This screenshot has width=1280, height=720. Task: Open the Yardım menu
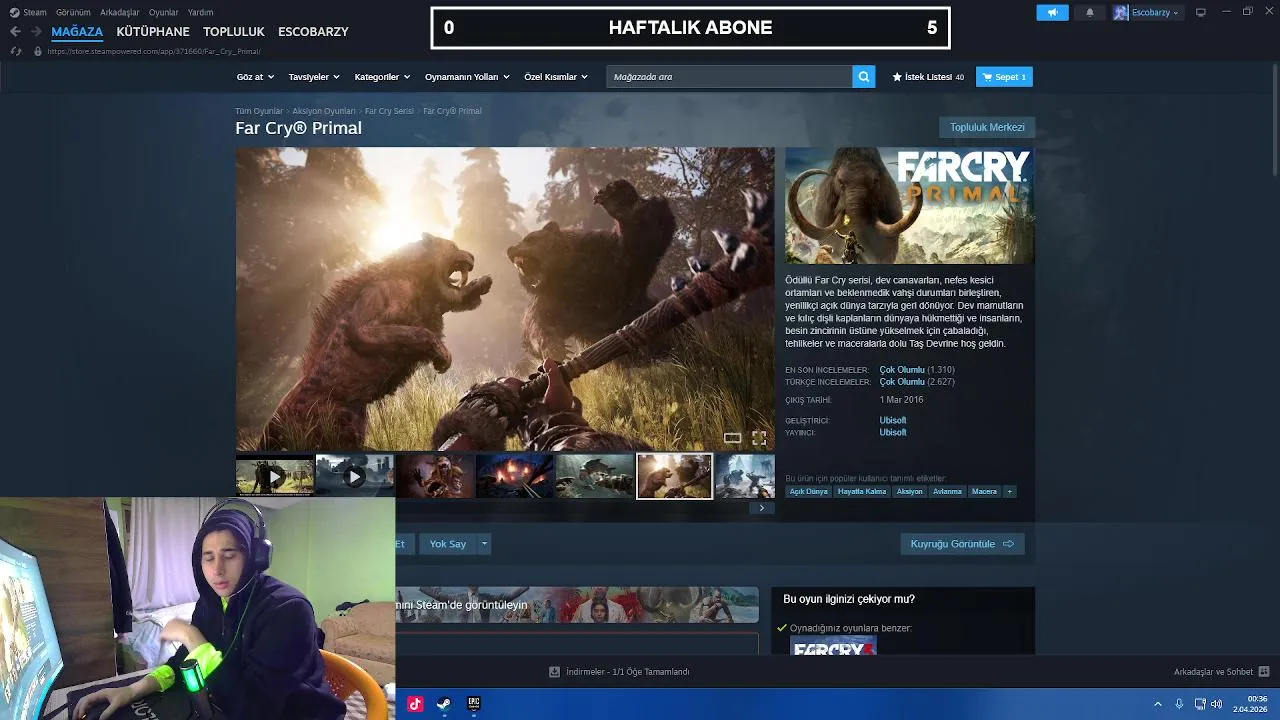coord(200,12)
